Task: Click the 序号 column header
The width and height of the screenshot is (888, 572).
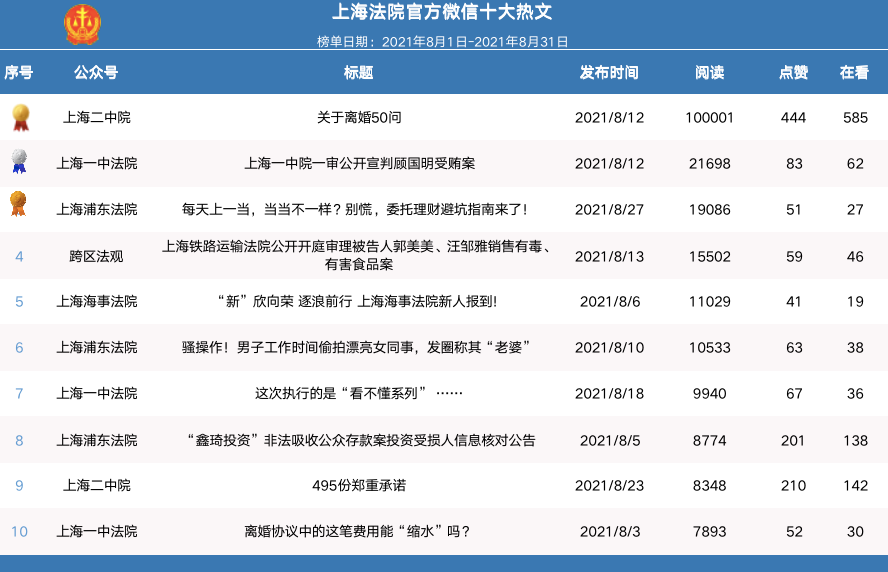Action: [x=19, y=72]
